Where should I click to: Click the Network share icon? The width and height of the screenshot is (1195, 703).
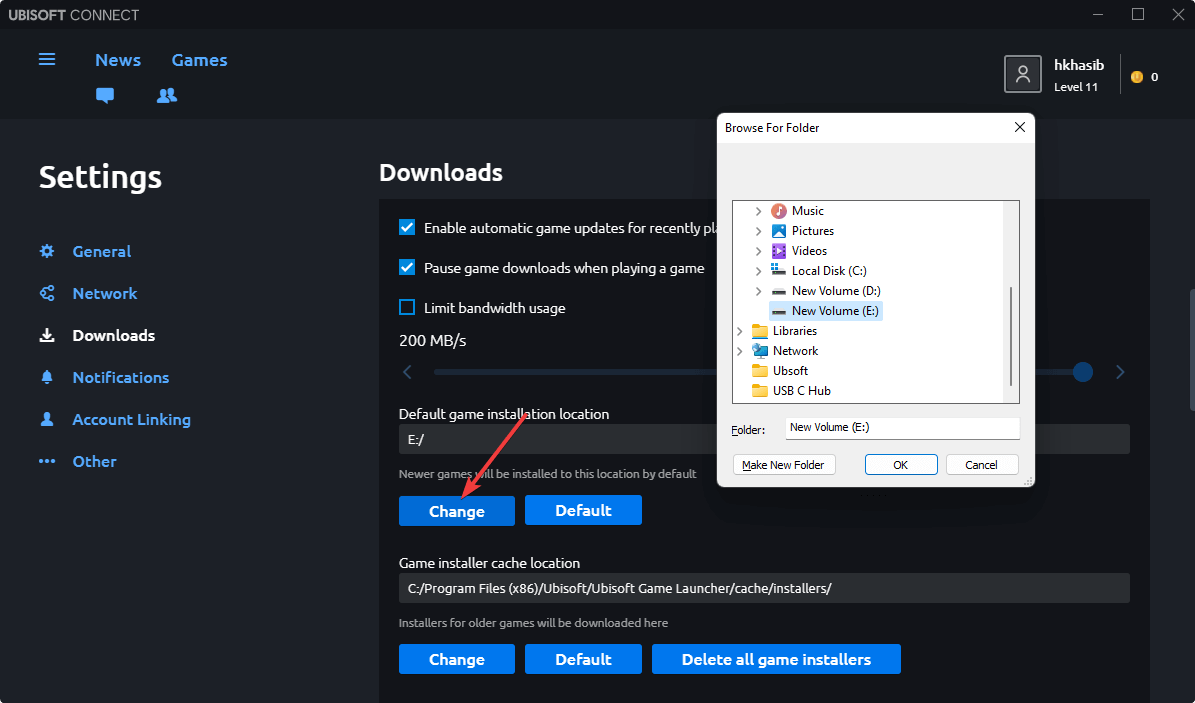47,293
